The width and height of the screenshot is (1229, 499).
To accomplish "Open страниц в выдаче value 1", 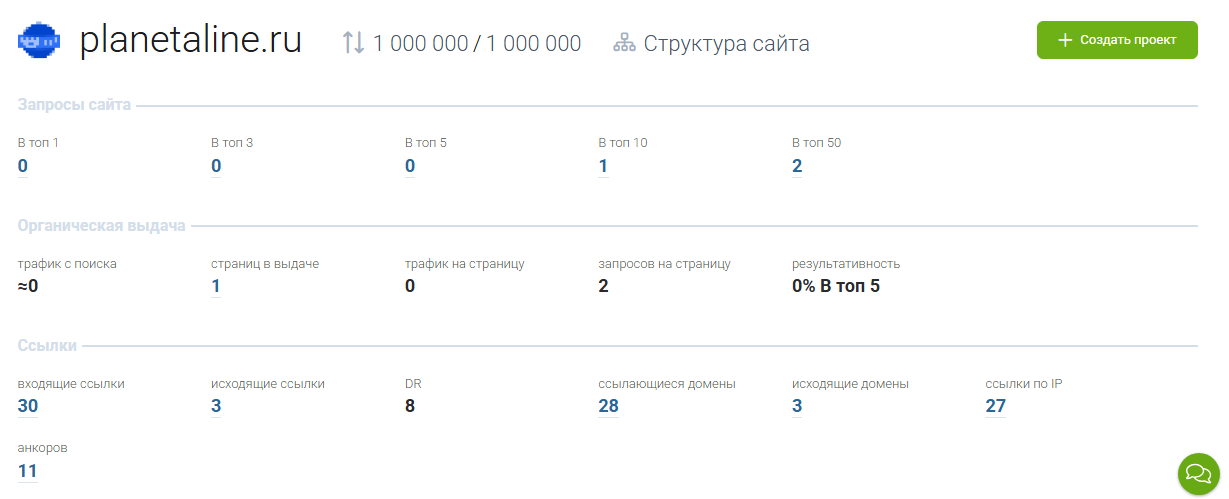I will point(216,286).
